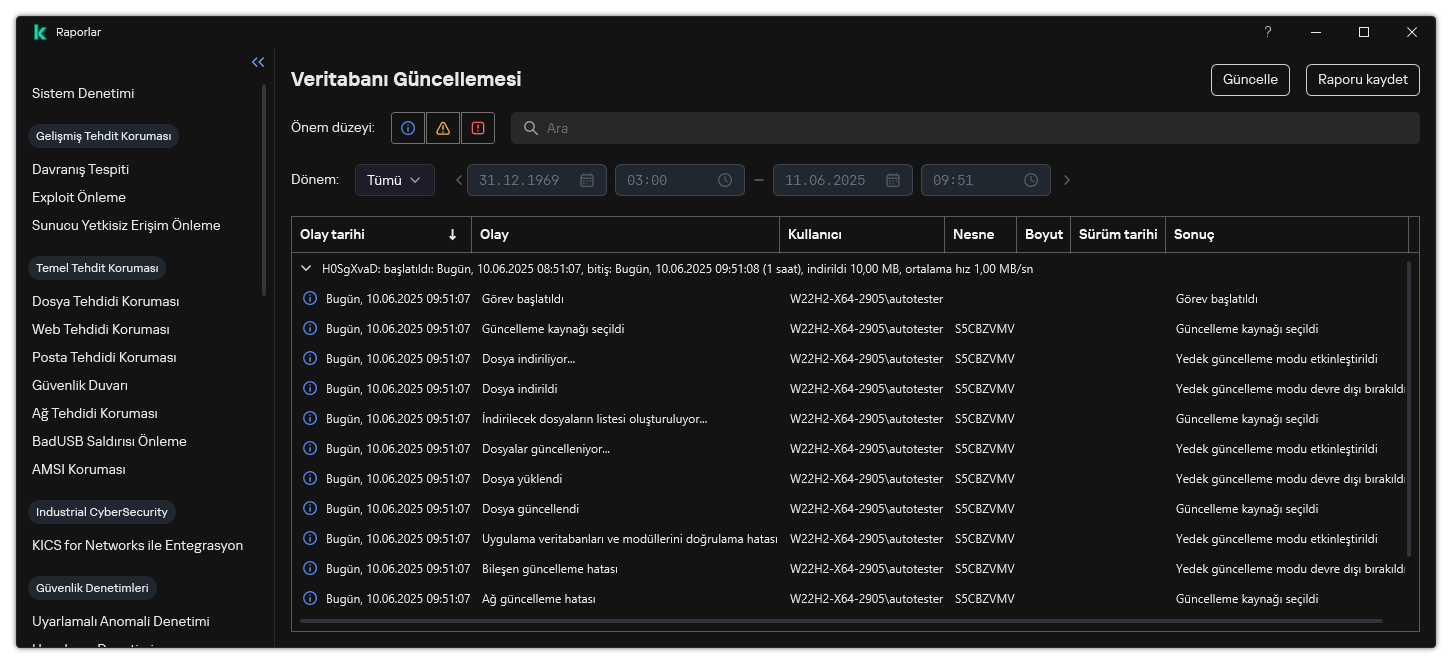Viewport: 1452px width, 664px height.
Task: Click calendar icon in start date field
Action: coord(587,180)
